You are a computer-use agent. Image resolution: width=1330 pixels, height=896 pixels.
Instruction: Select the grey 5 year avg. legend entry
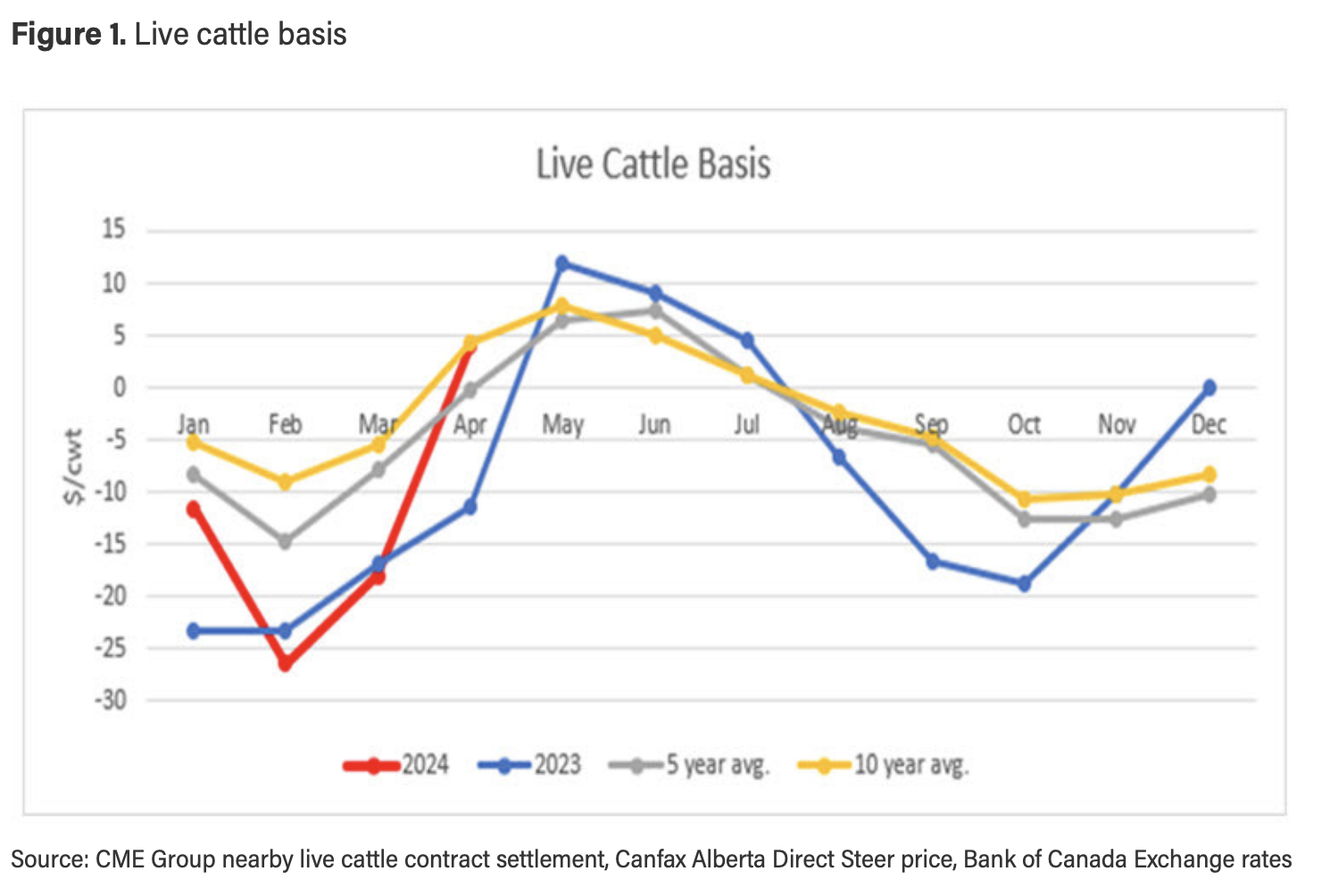click(x=689, y=766)
